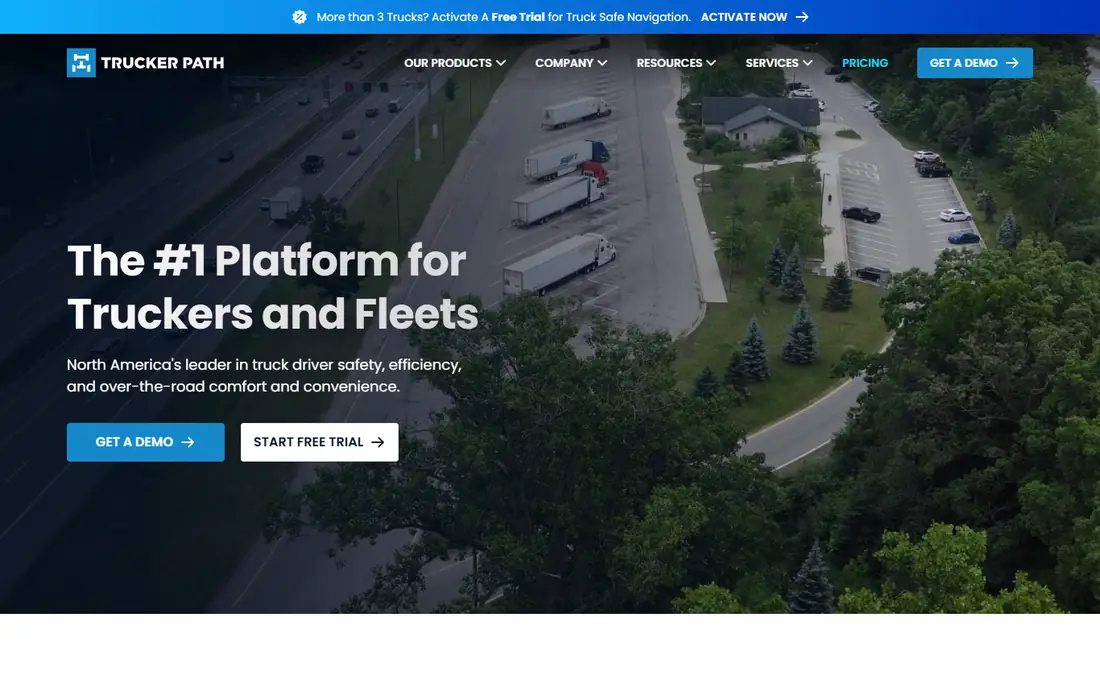Click the Trucker Path logo icon
This screenshot has height=688, width=1100.
pos(81,62)
